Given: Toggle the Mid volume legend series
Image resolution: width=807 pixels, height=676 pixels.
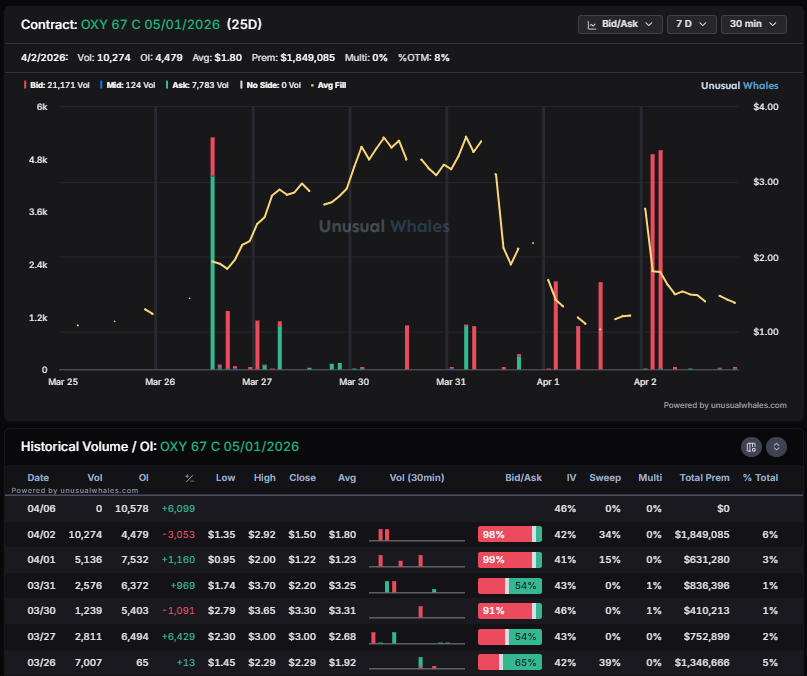Looking at the screenshot, I should (x=128, y=85).
